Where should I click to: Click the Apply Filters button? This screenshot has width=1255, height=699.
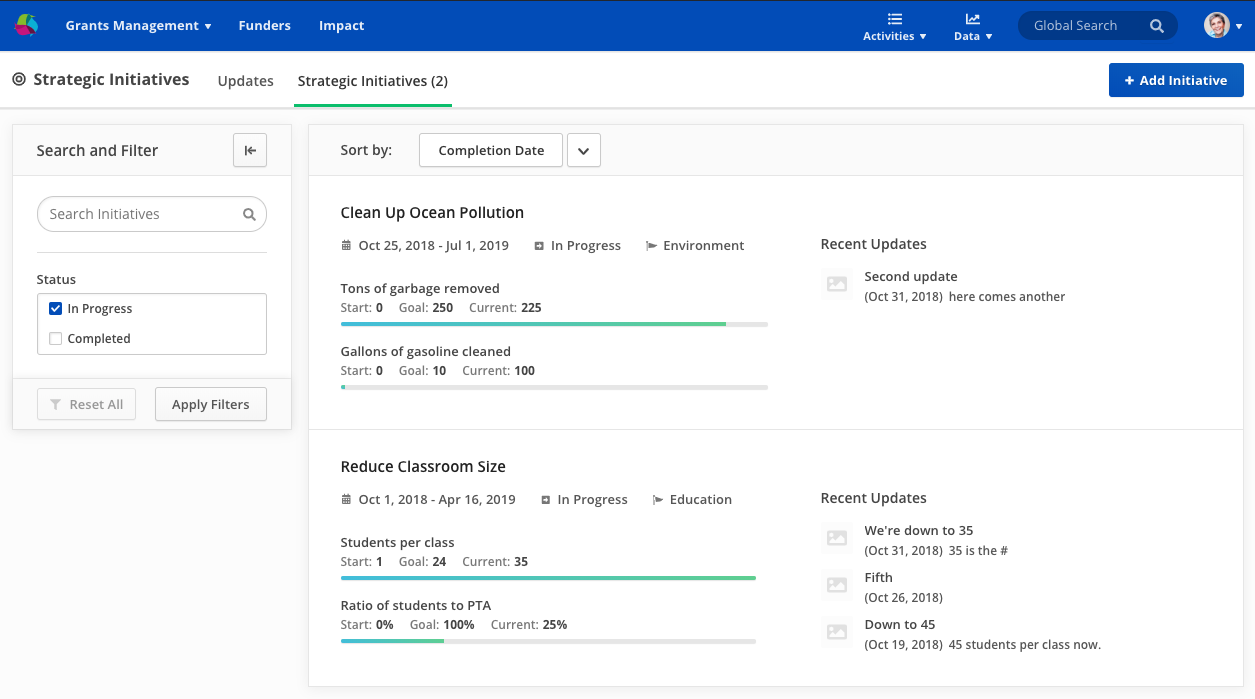[211, 404]
